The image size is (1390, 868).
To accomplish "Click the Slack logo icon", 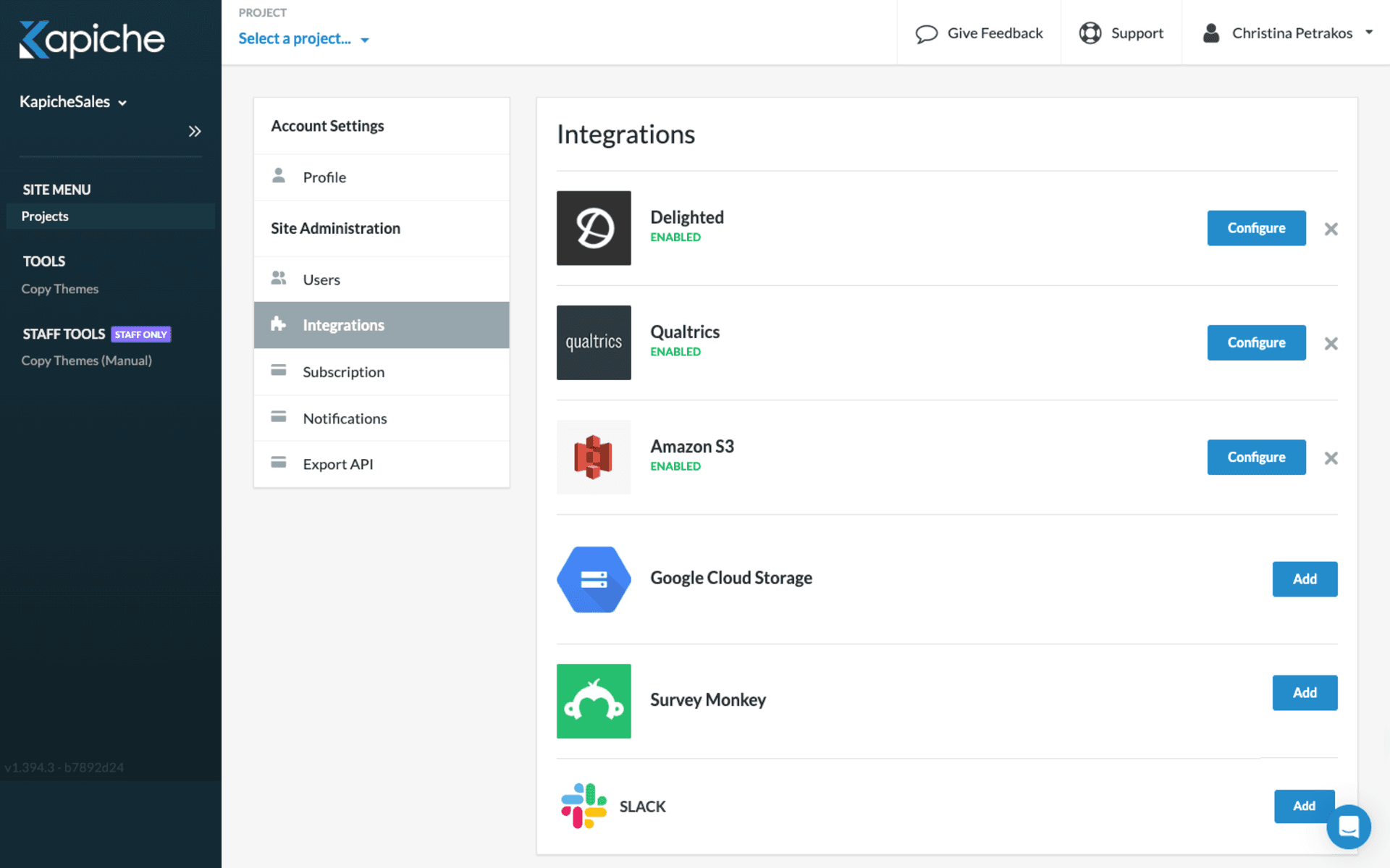I will click(x=584, y=806).
